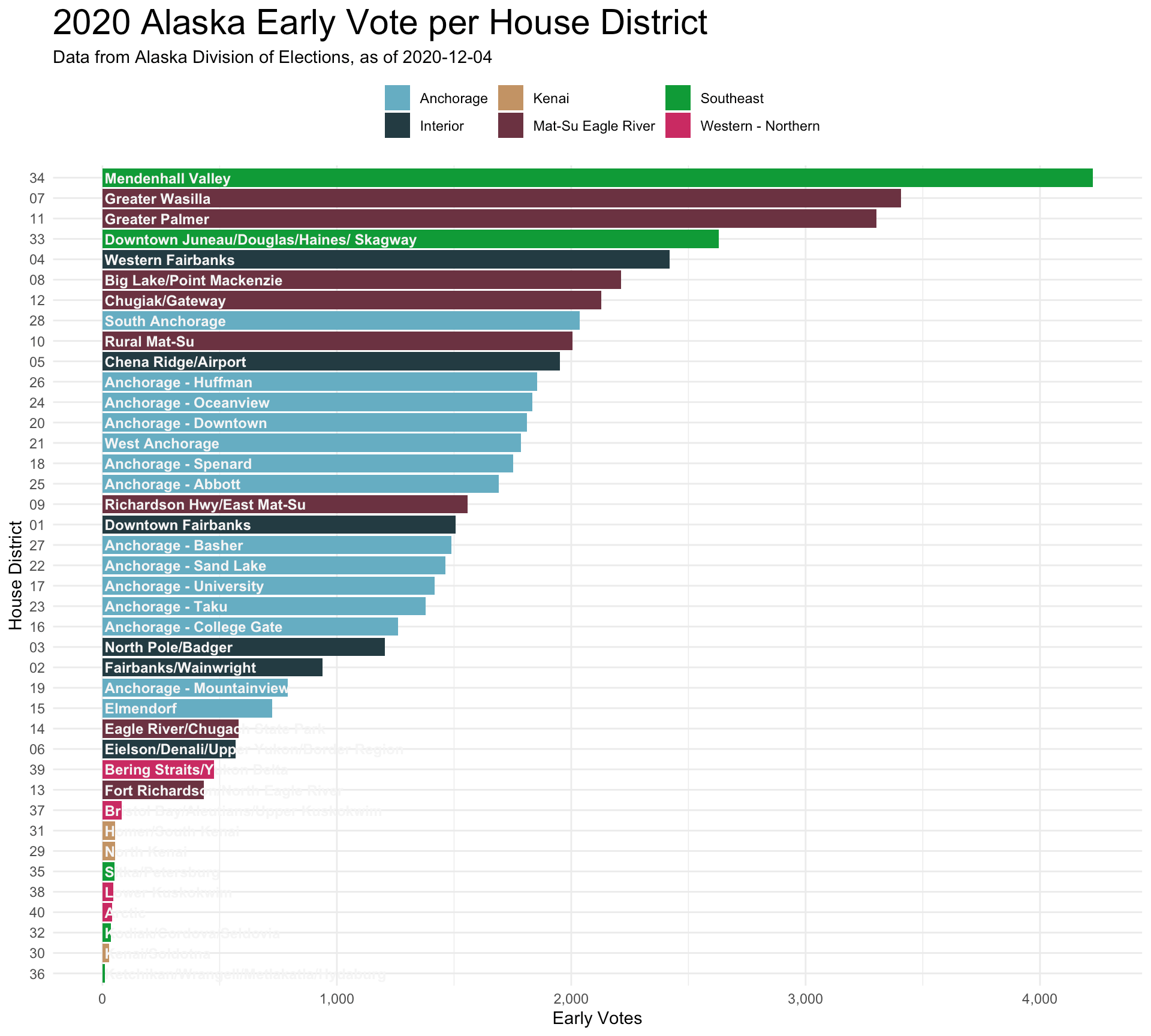Click the Richardson Hwy/East Mat-Su bar

coord(285,504)
